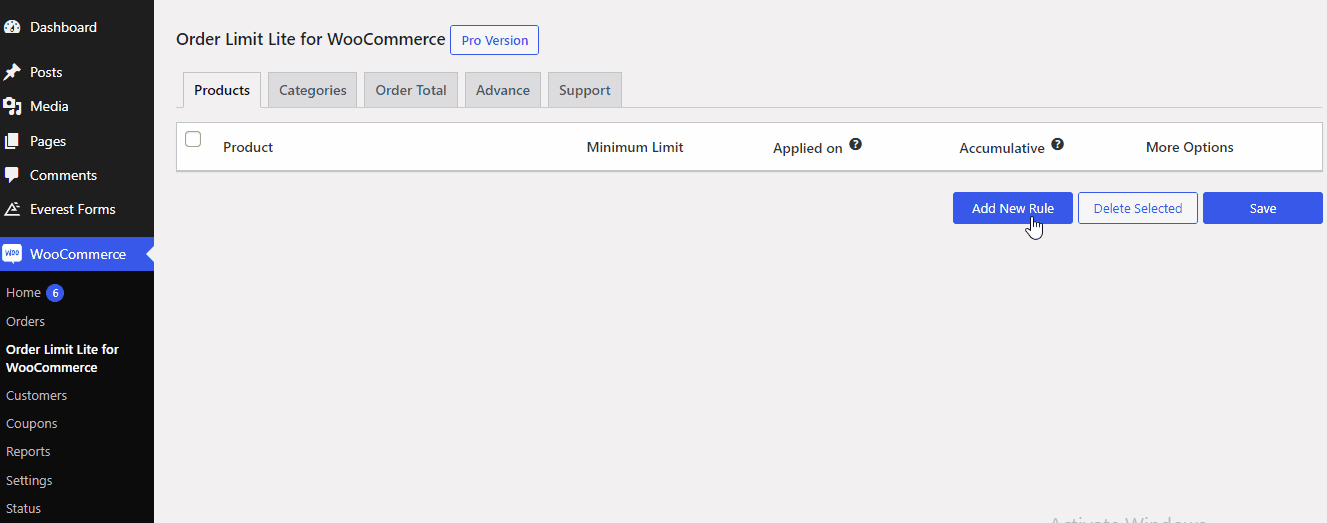Go to WooCommerce Orders
1327x523 pixels.
[x=25, y=321]
